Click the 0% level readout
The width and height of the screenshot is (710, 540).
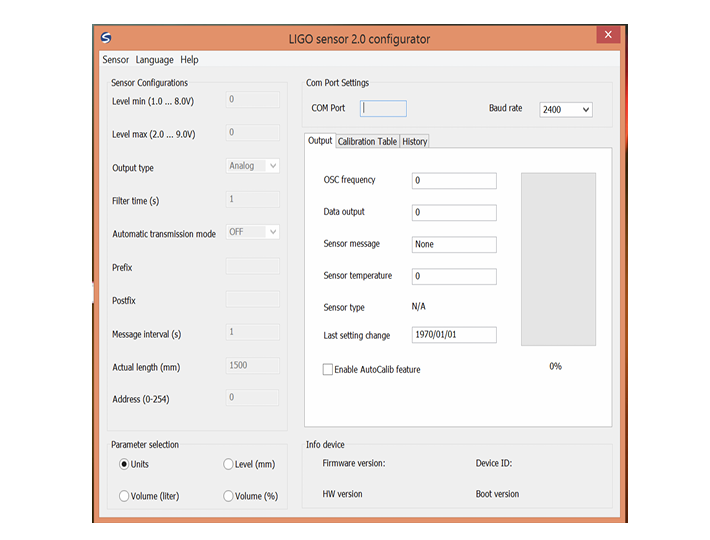click(x=556, y=366)
